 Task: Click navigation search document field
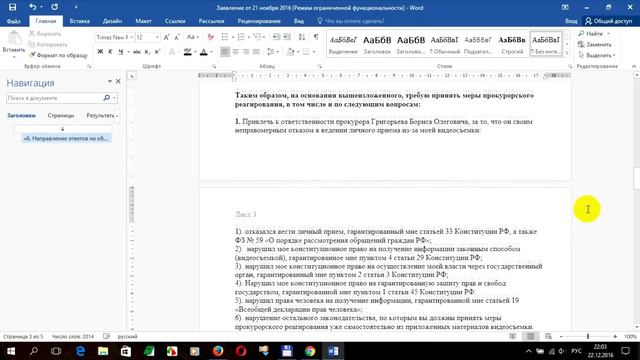pyautogui.click(x=54, y=98)
